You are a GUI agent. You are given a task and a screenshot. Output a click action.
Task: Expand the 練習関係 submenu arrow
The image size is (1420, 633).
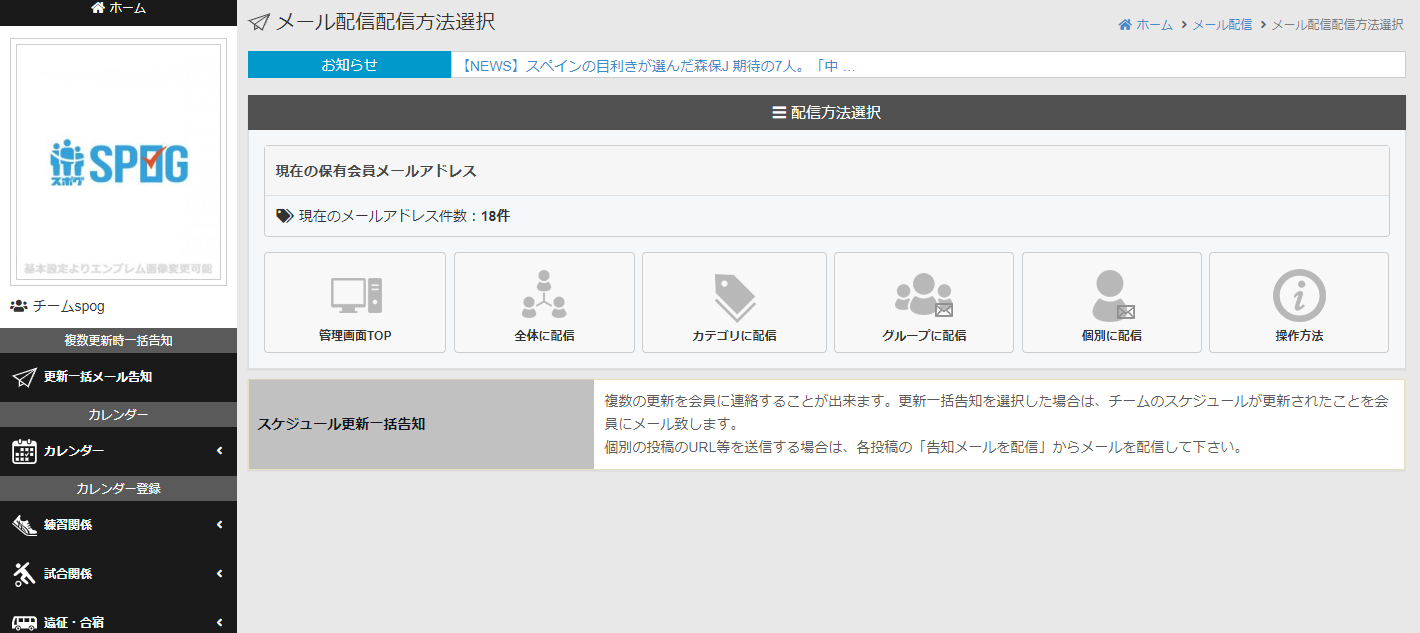219,525
